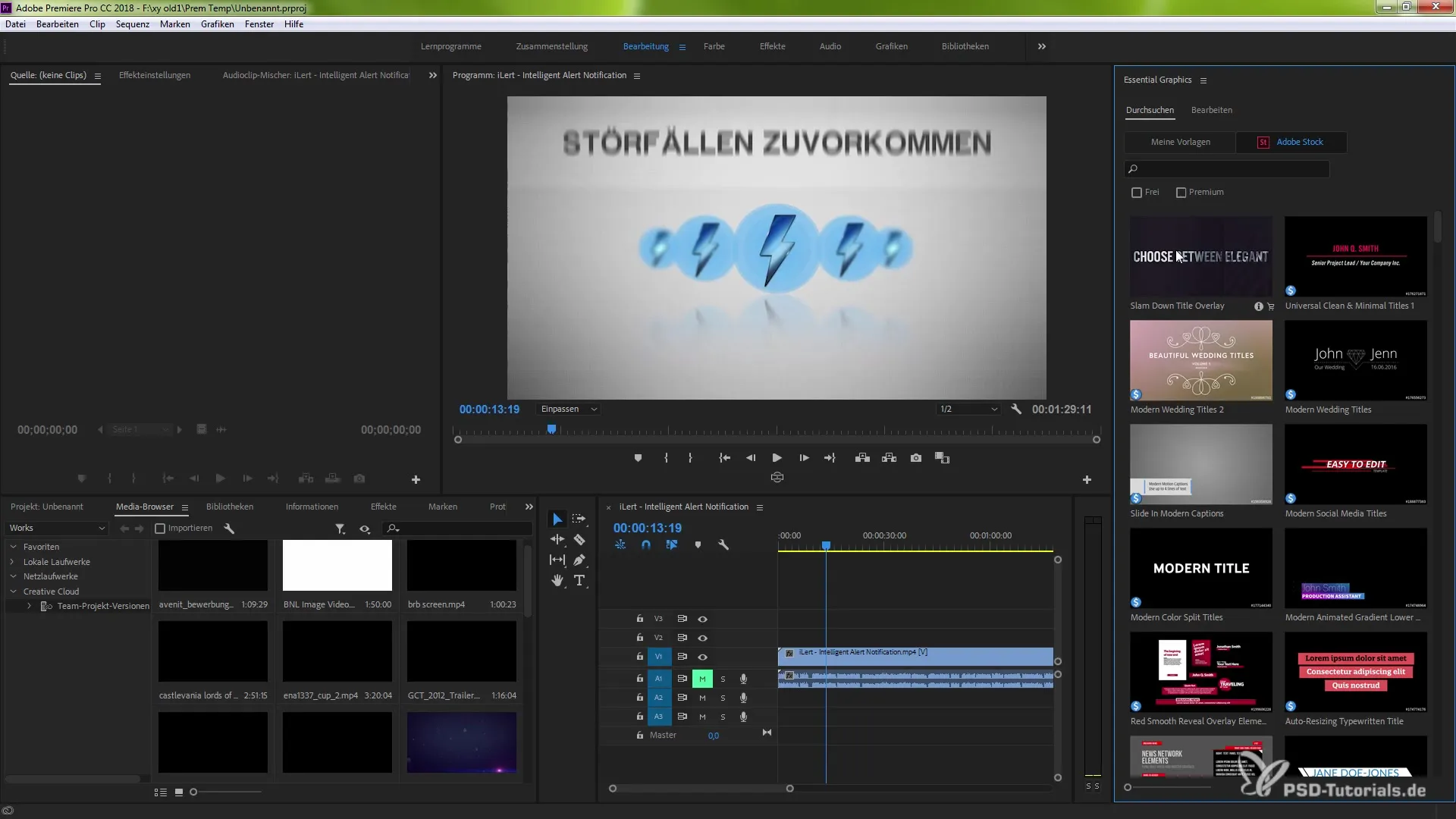Step back one frame in program monitor
Screen dimensions: 1456x819
751,458
